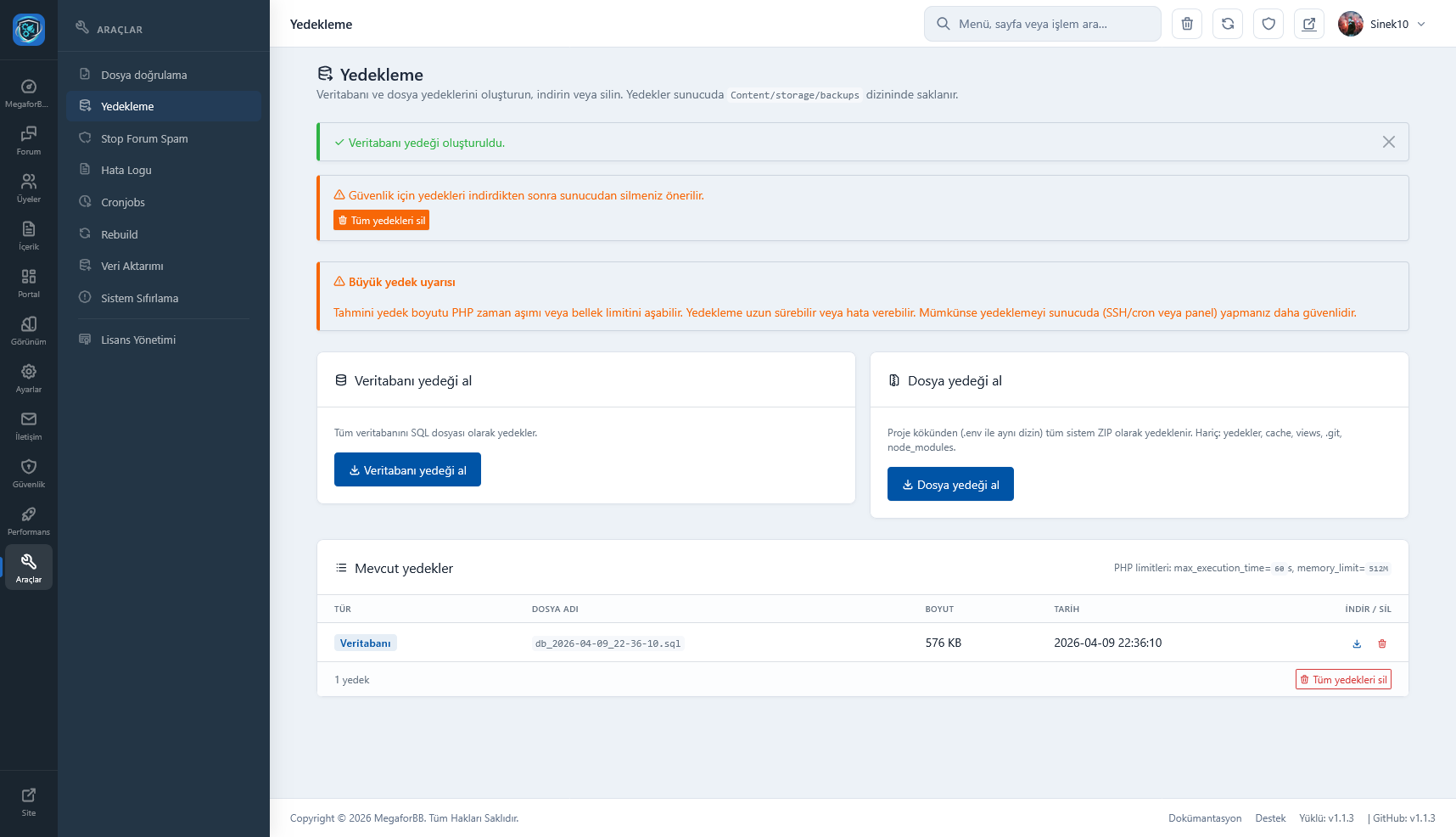Select Cronjobs from tools menu
Screen dimensions: 1456x837
pyautogui.click(x=123, y=202)
